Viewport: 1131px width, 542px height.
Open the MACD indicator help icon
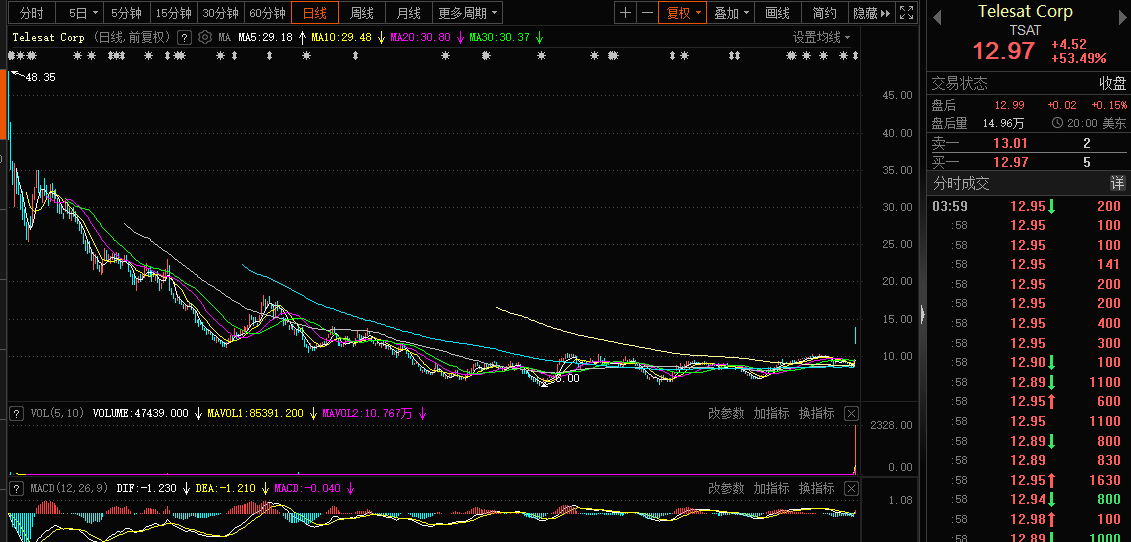coord(16,489)
